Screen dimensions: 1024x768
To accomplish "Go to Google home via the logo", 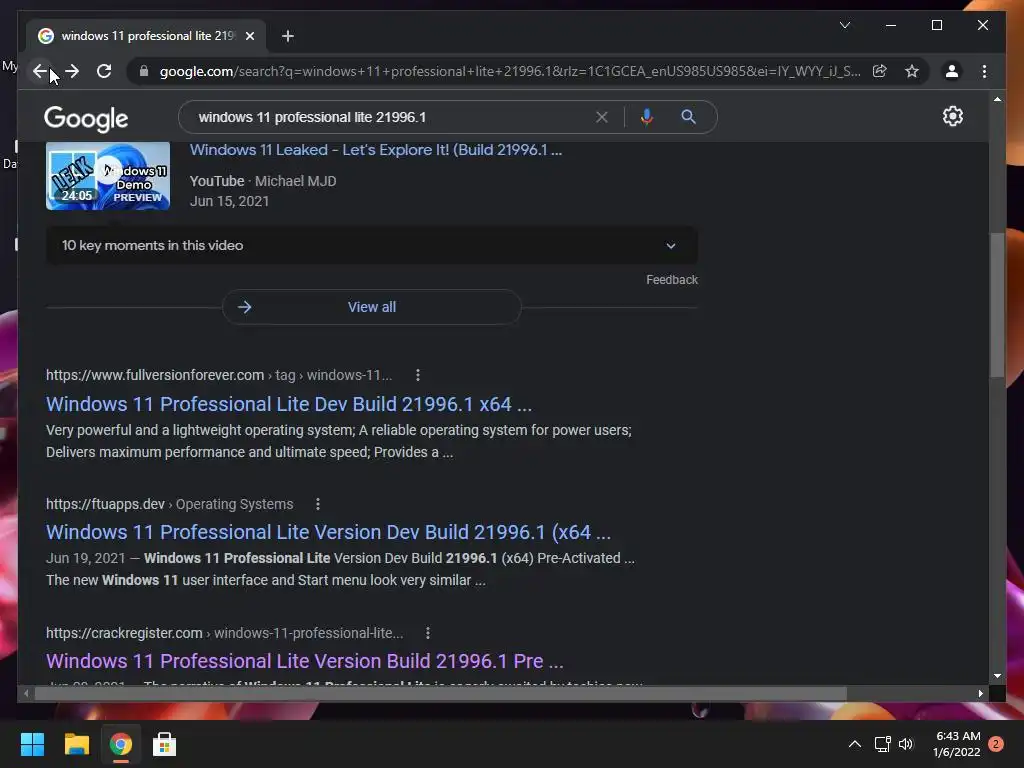I will (x=86, y=118).
